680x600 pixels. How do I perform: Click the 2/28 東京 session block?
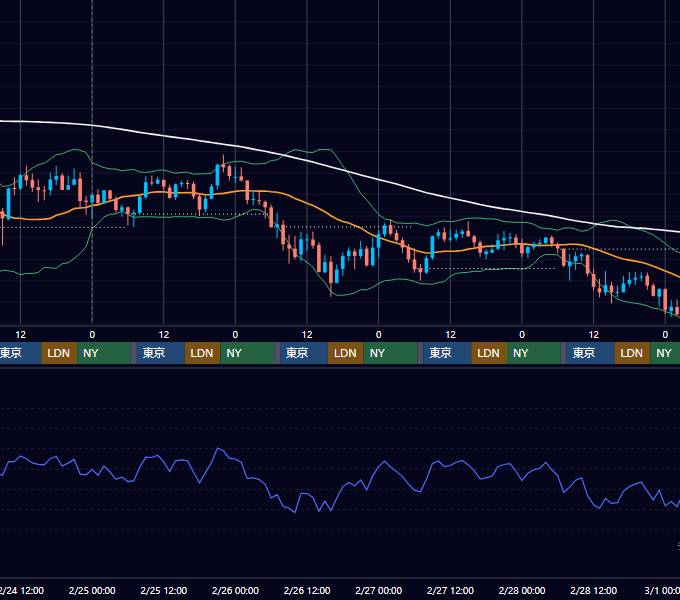590,353
